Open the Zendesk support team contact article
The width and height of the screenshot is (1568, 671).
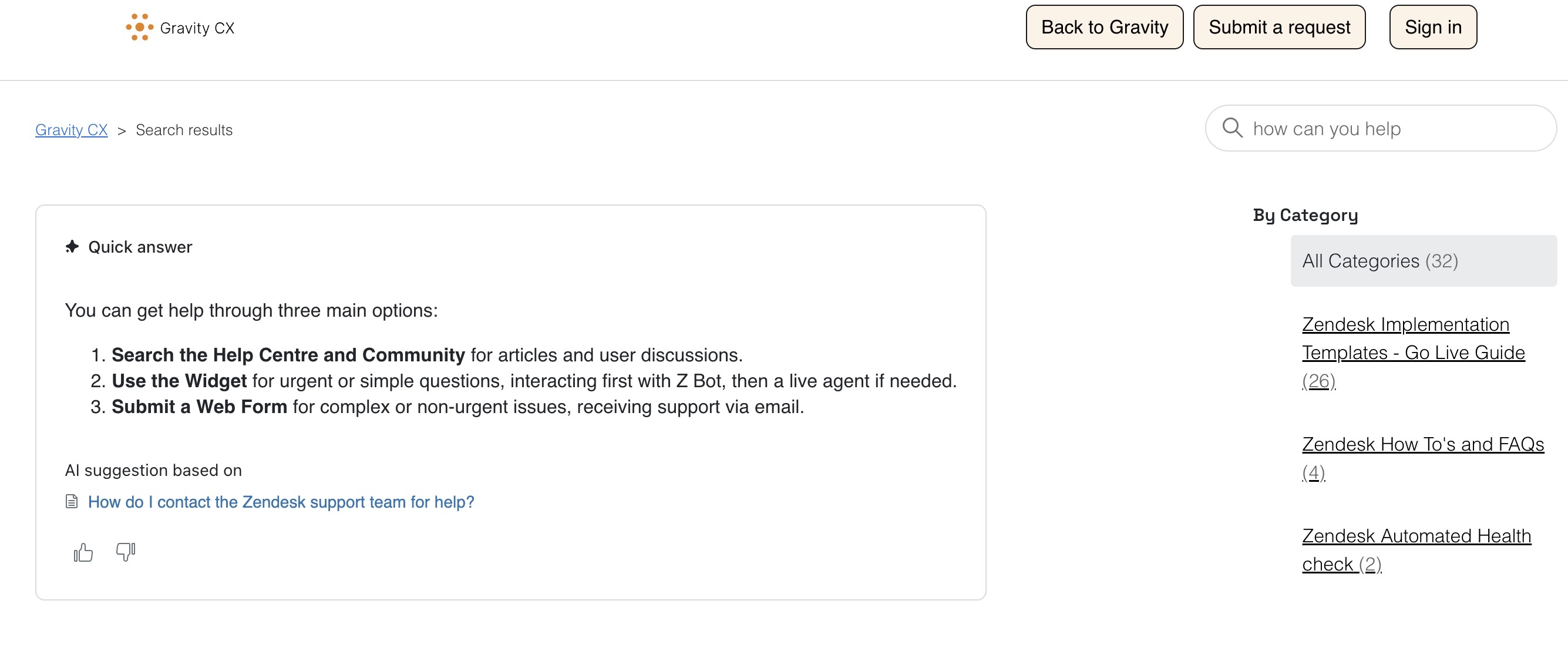[281, 502]
